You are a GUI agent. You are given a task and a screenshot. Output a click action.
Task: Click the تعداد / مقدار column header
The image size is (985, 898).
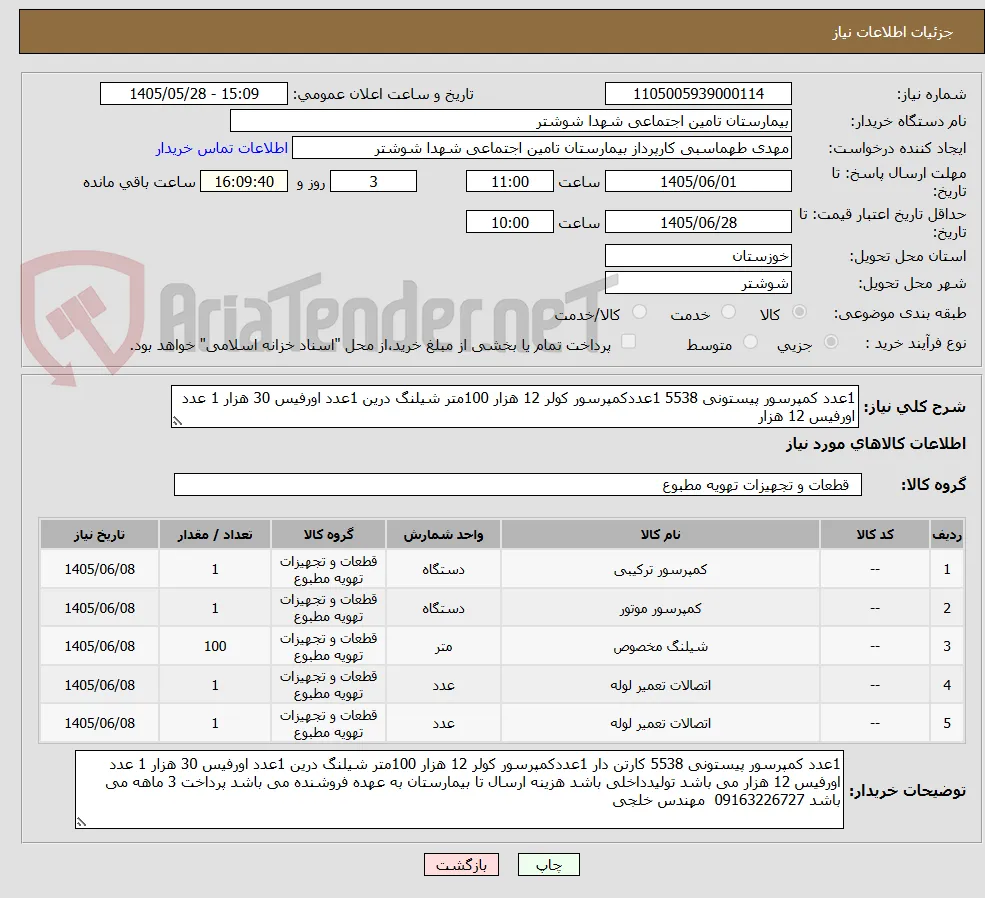215,534
